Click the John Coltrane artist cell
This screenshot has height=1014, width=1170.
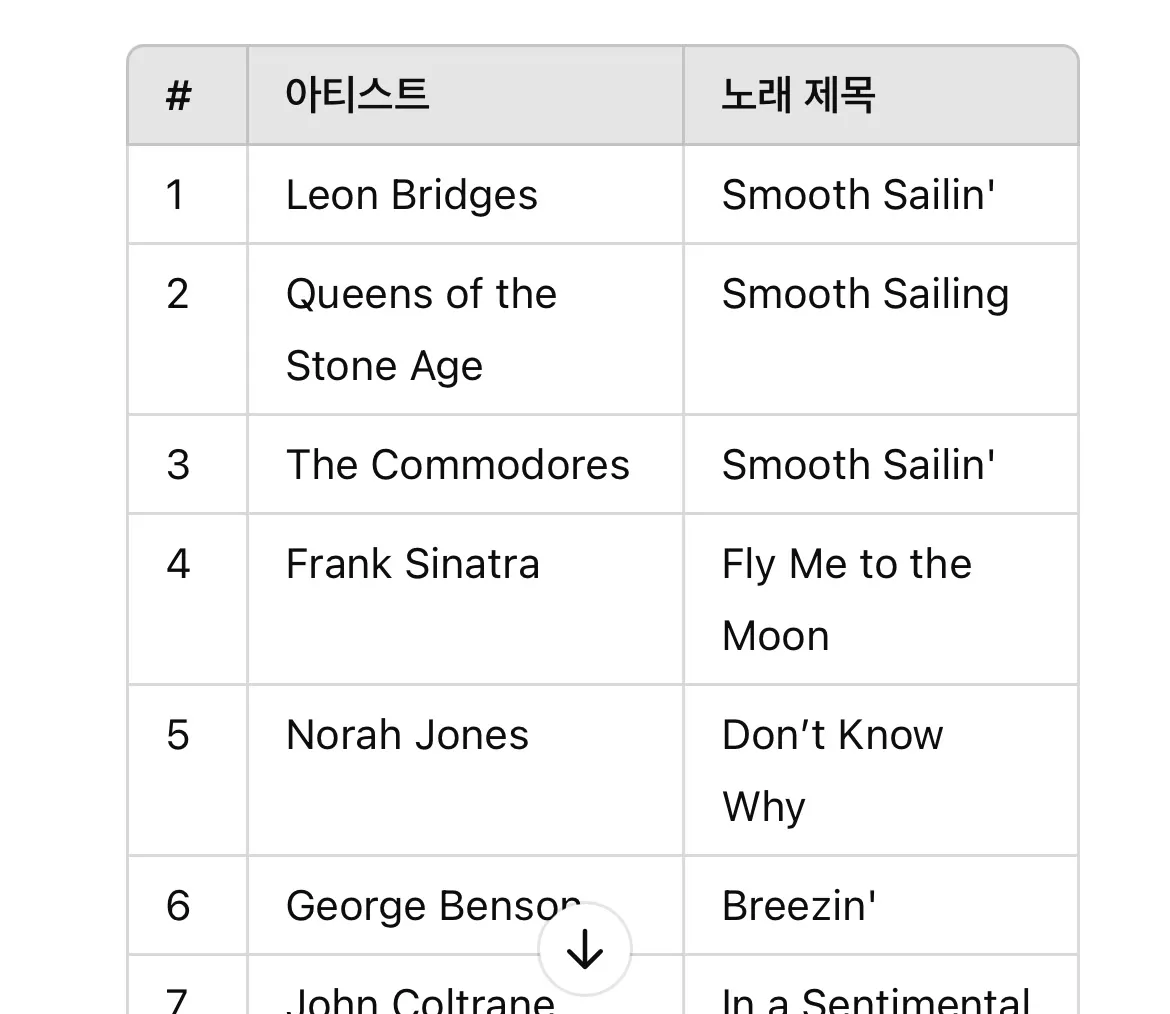(420, 1000)
